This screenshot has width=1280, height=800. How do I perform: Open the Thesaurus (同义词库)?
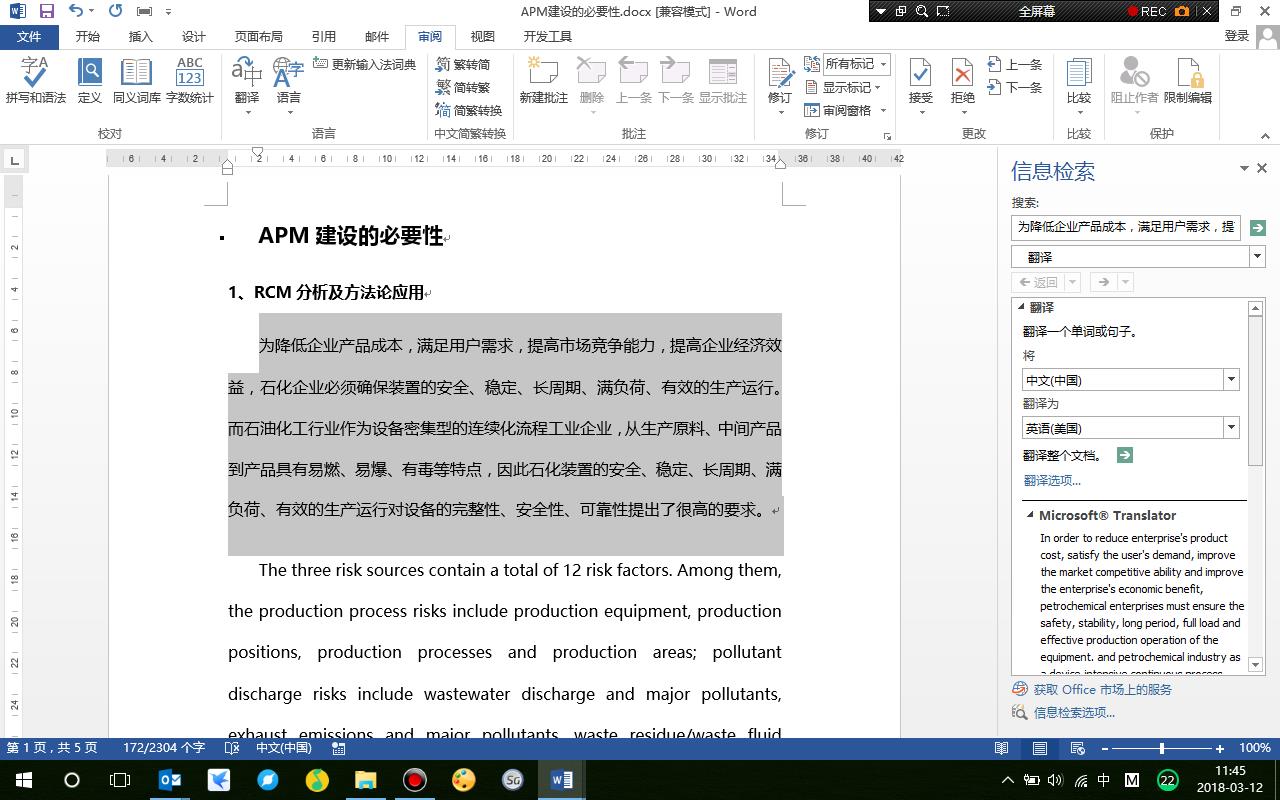click(x=136, y=80)
